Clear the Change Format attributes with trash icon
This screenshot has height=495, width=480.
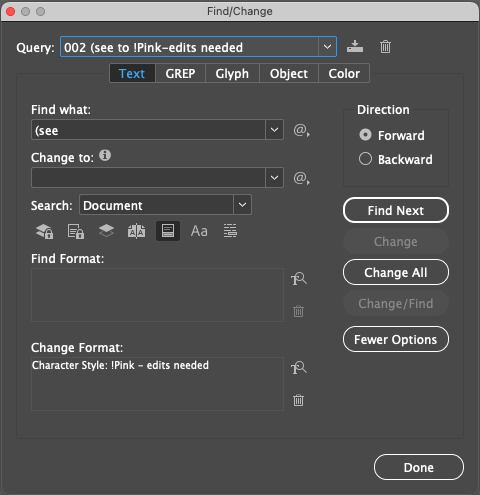[298, 400]
